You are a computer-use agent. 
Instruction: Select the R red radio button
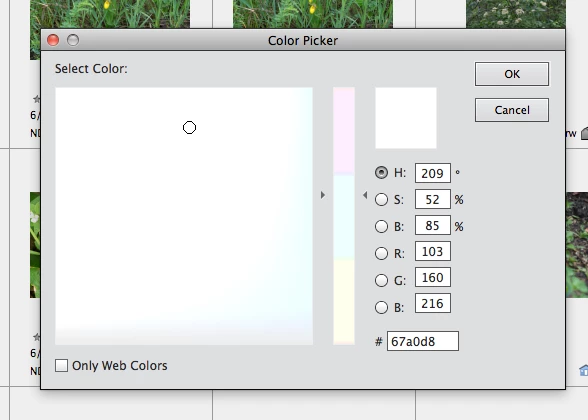pos(381,254)
